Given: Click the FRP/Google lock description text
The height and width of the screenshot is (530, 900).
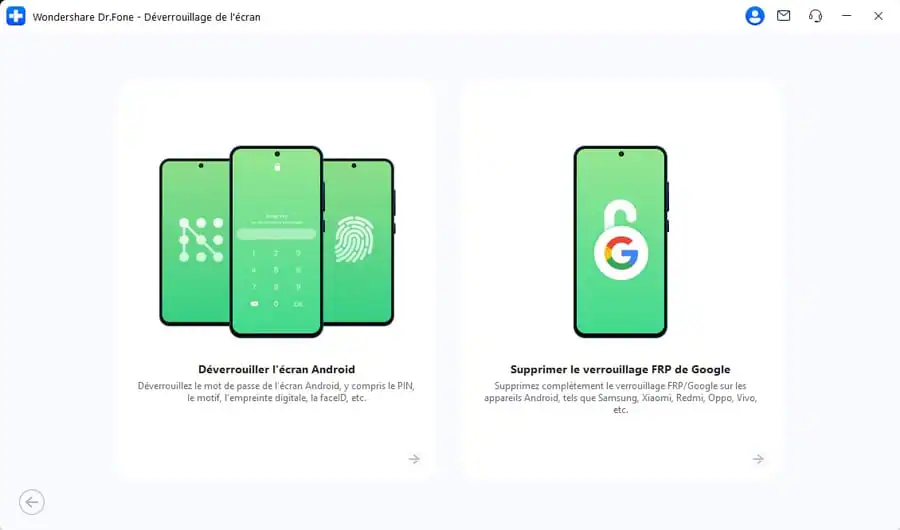Looking at the screenshot, I should (620, 397).
